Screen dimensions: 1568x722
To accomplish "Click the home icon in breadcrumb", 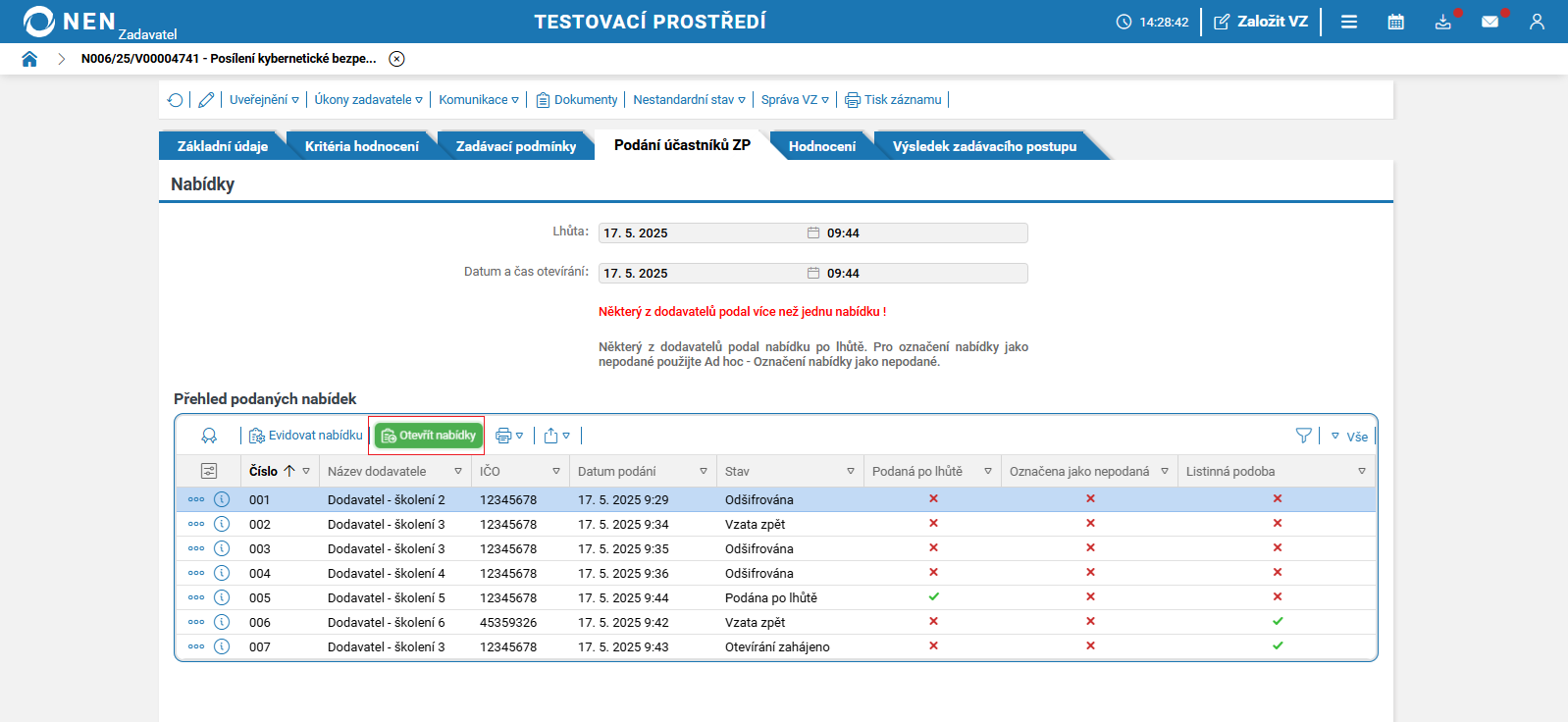I will click(x=29, y=59).
